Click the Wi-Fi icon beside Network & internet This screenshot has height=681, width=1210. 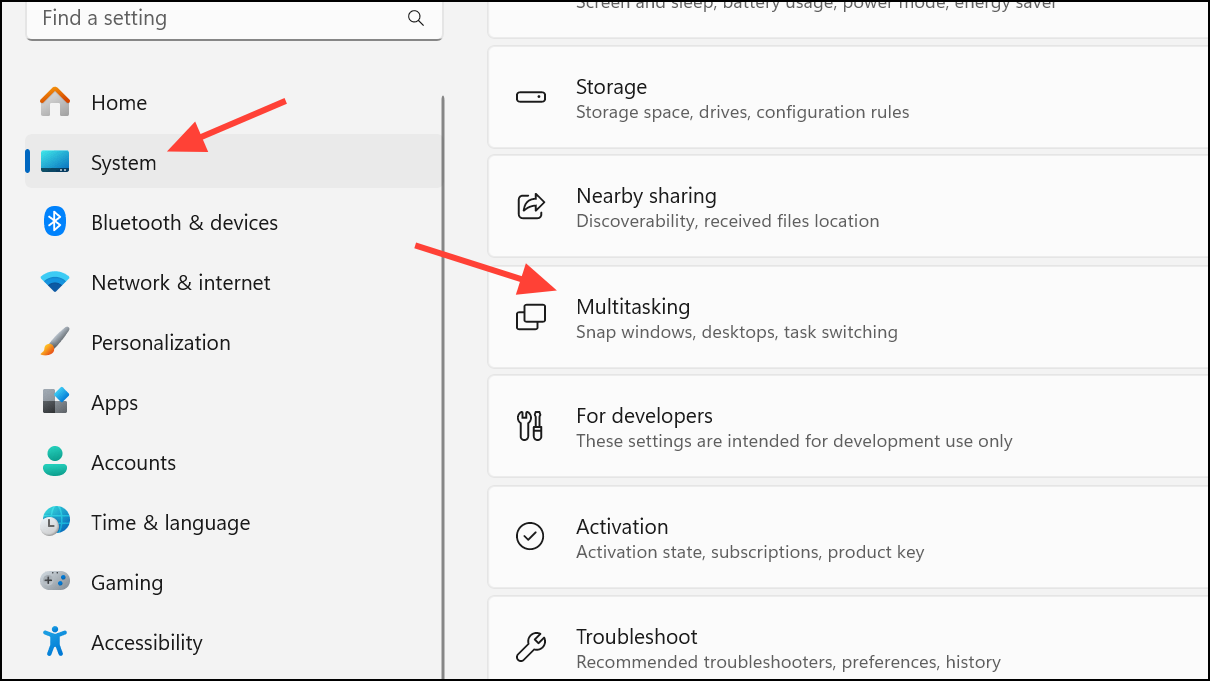(54, 281)
